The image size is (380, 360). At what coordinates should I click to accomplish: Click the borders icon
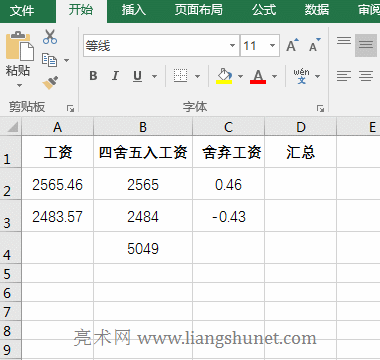click(180, 76)
